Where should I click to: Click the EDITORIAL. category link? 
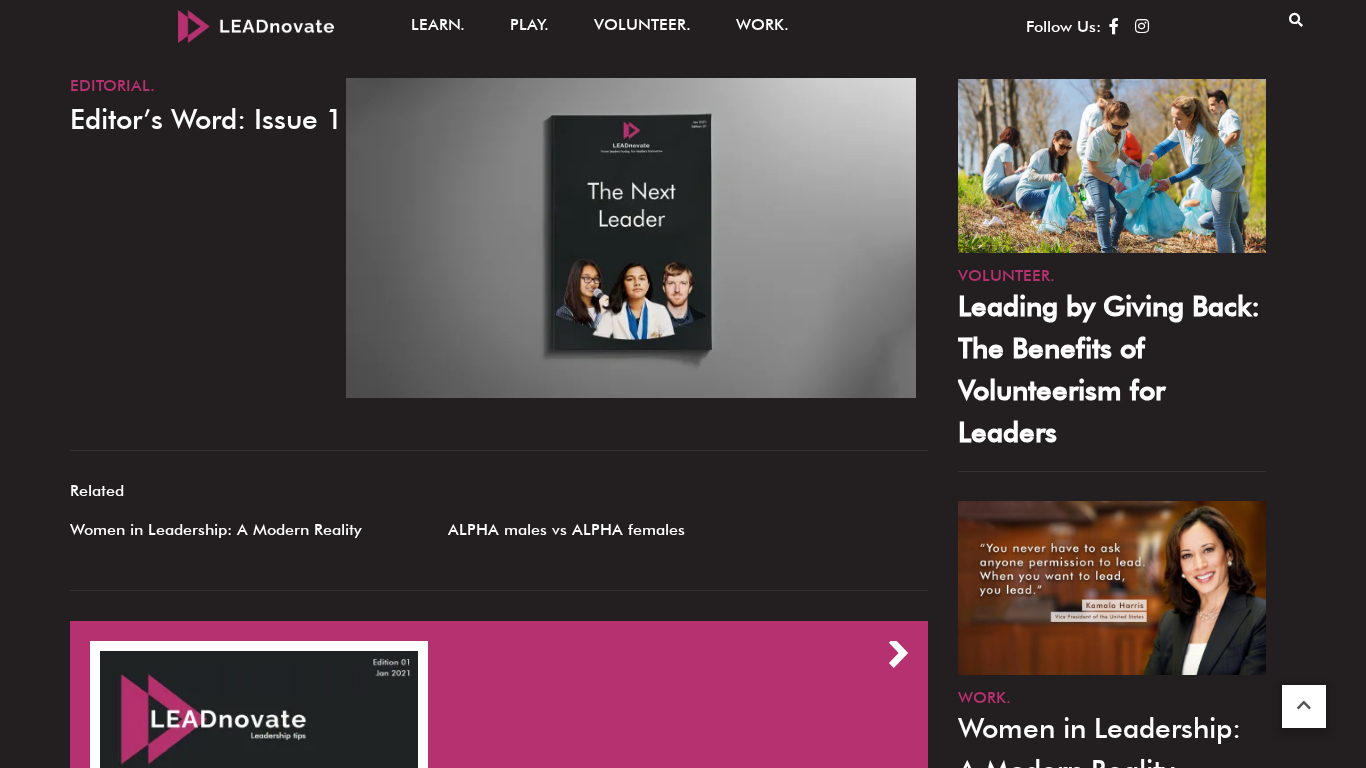[x=112, y=86]
